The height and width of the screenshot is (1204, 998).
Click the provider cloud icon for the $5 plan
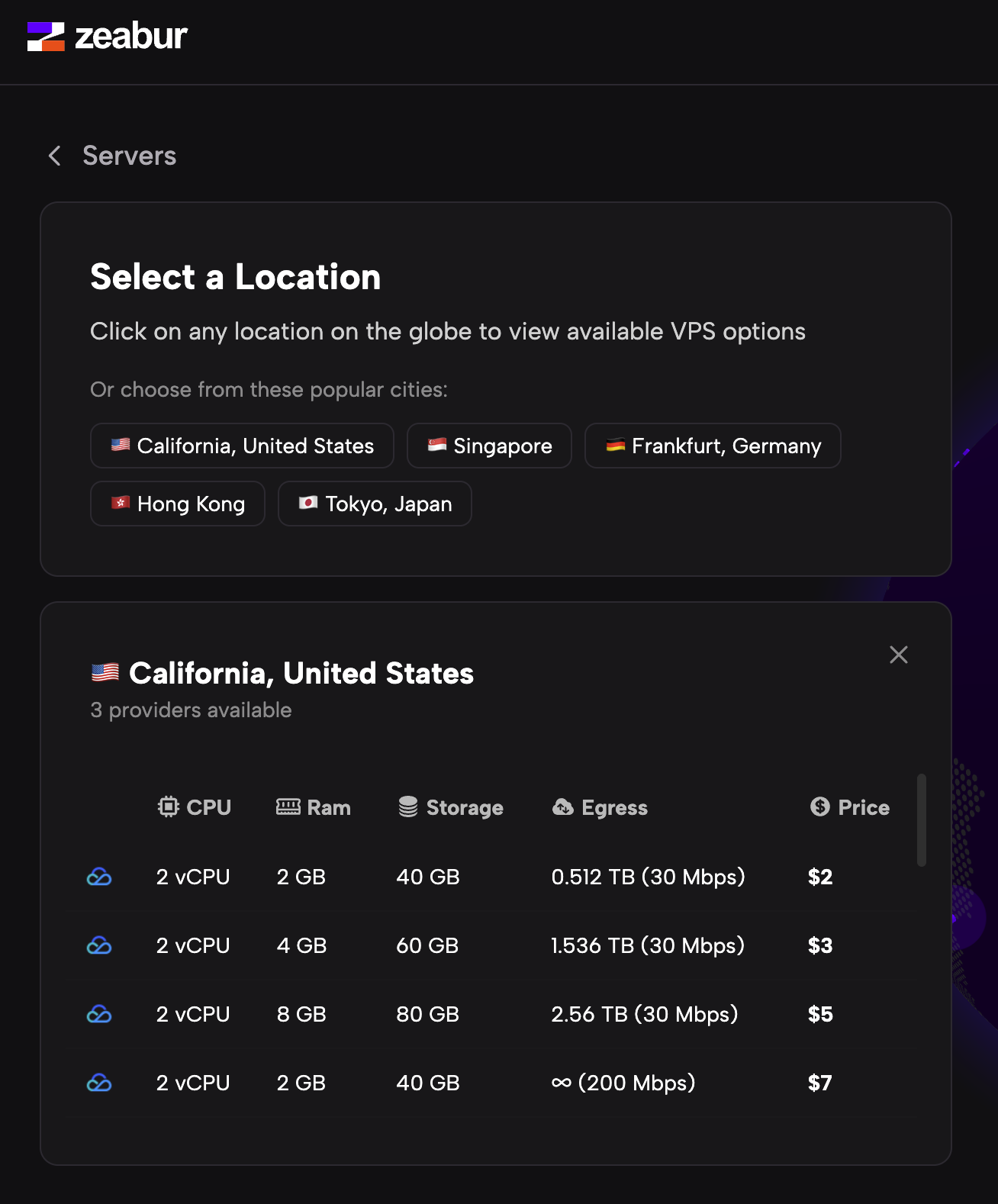(x=99, y=1015)
